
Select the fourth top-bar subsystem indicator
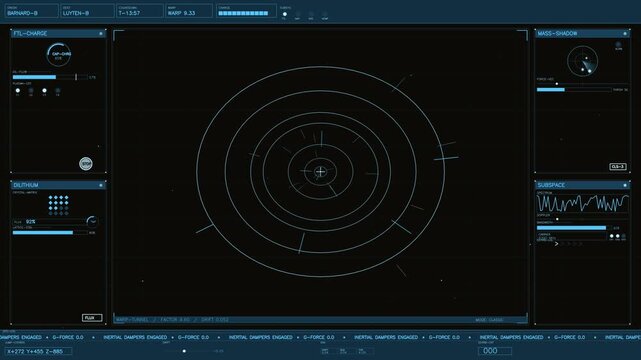pyautogui.click(x=325, y=14)
